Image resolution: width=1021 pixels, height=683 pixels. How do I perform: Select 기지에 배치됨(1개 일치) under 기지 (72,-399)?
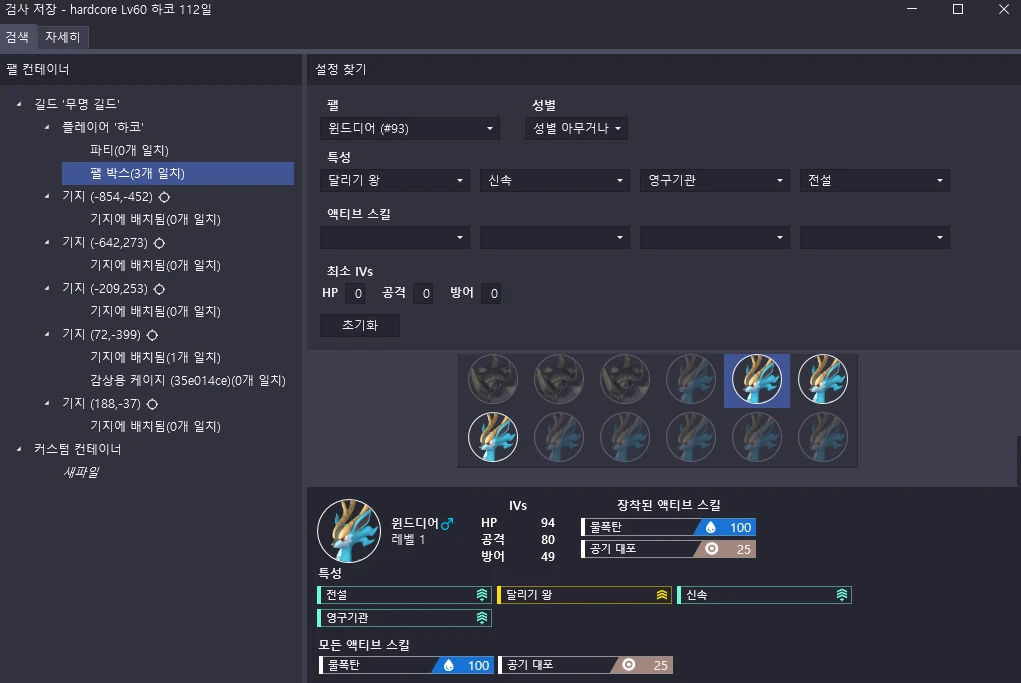tap(155, 357)
